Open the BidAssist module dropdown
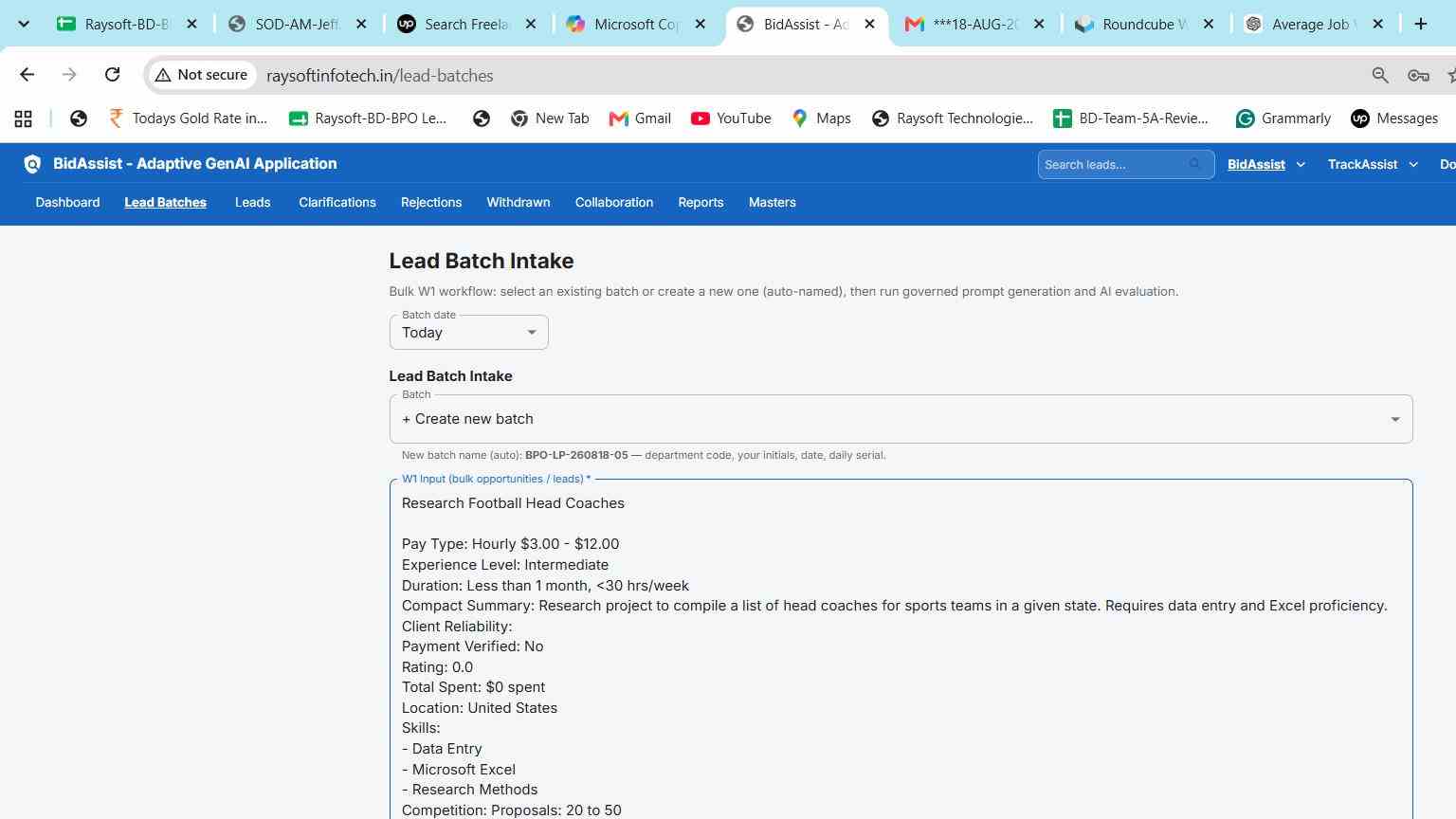 click(1266, 164)
